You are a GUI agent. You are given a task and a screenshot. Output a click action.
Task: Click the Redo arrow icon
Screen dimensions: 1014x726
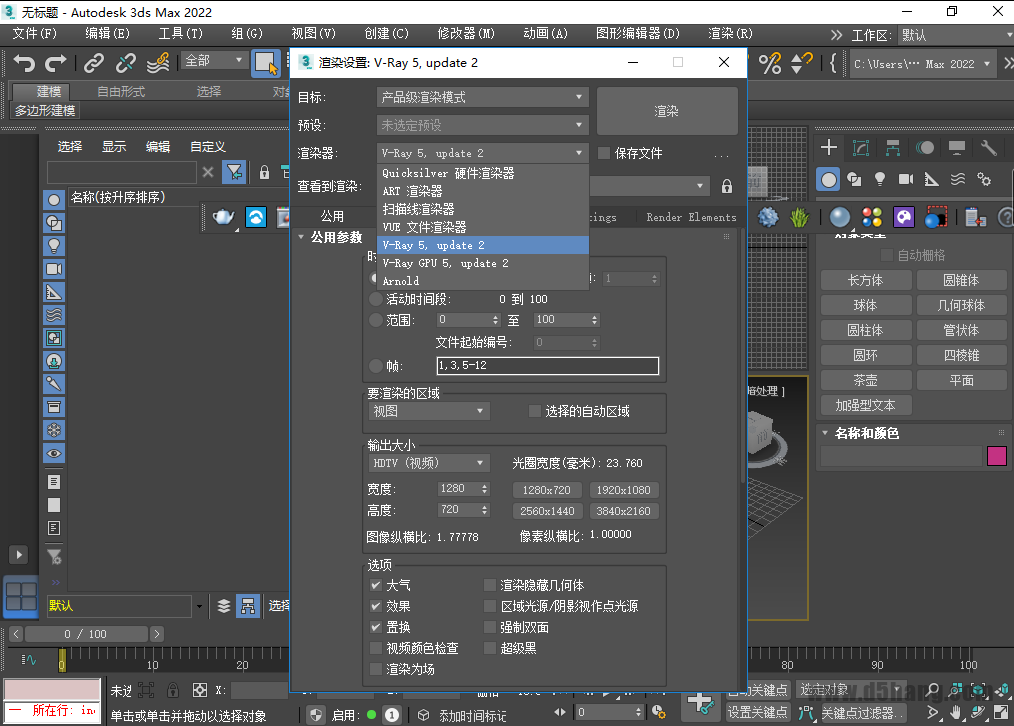pos(56,63)
